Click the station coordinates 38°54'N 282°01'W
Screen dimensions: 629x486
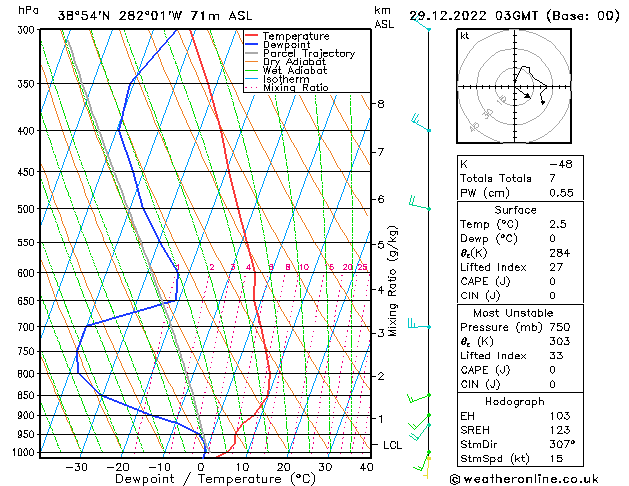[120, 16]
